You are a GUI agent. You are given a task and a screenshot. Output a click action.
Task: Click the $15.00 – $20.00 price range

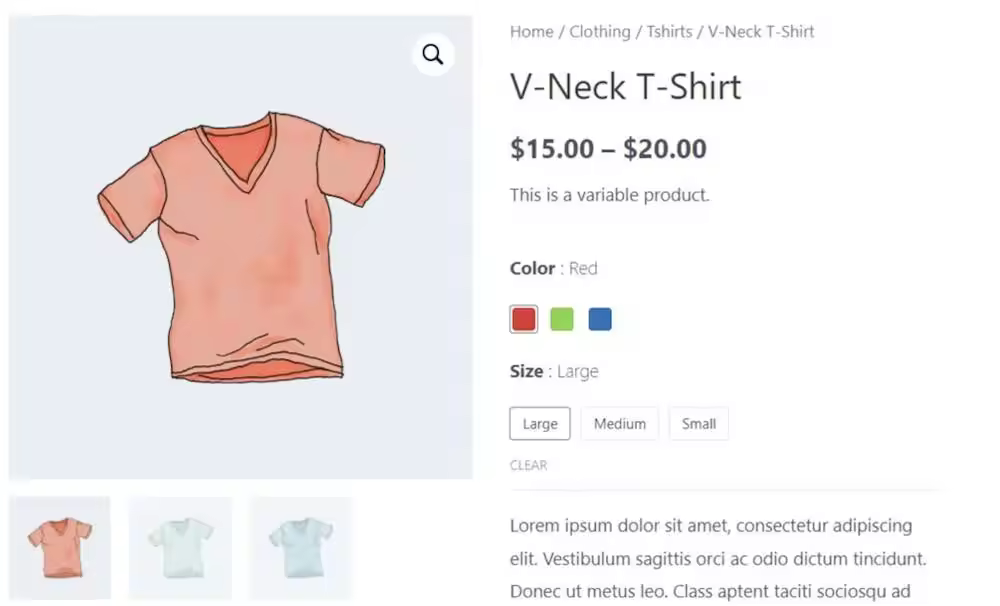(x=608, y=149)
